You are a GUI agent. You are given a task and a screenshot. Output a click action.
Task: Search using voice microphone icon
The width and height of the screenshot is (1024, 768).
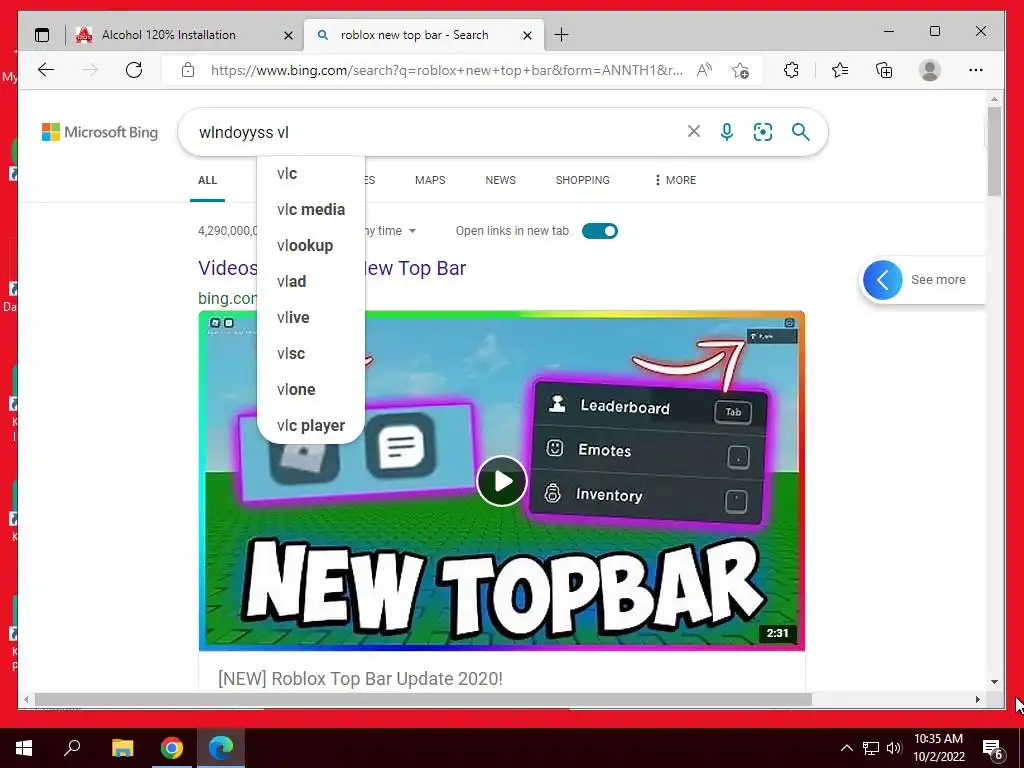pos(727,132)
